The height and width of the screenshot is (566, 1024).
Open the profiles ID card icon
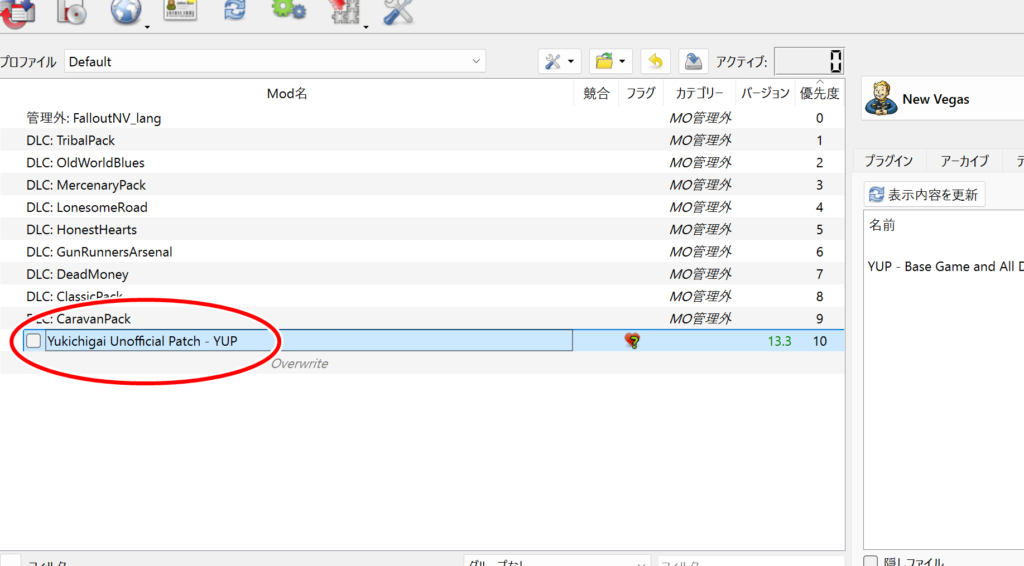[180, 10]
